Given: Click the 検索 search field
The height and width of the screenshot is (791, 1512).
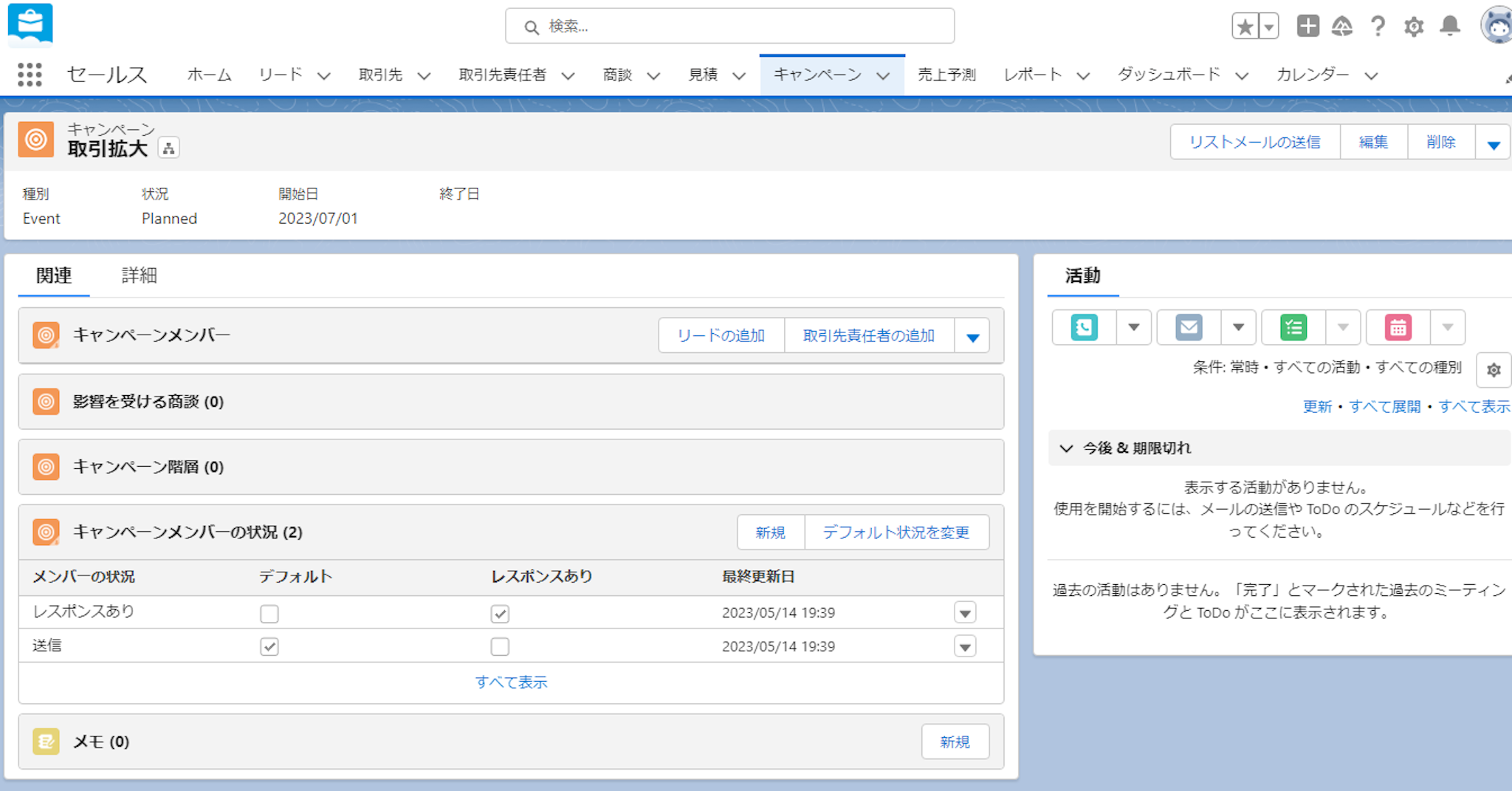Looking at the screenshot, I should (729, 27).
